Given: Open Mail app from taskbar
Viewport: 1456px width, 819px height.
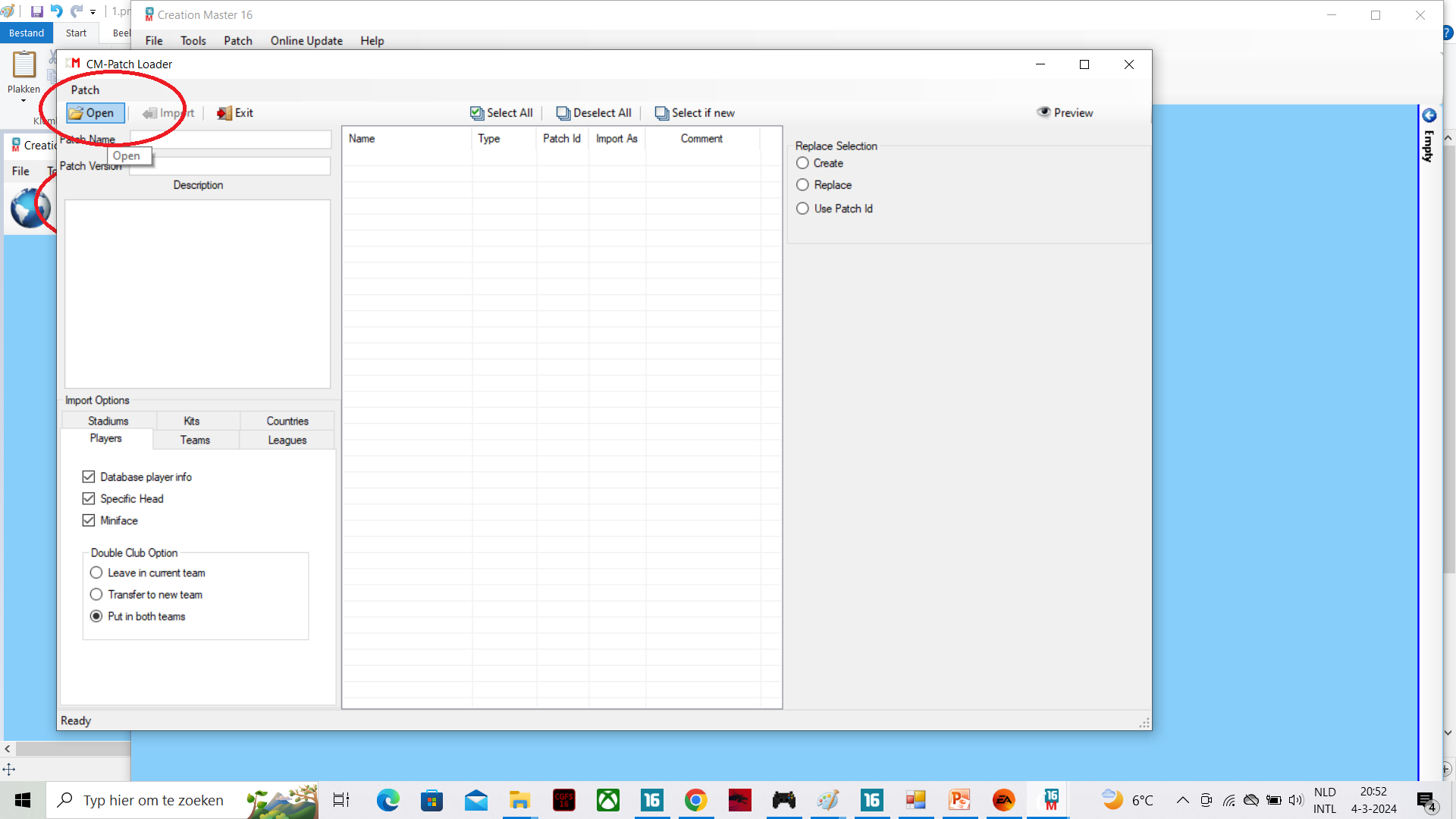Looking at the screenshot, I should (476, 800).
